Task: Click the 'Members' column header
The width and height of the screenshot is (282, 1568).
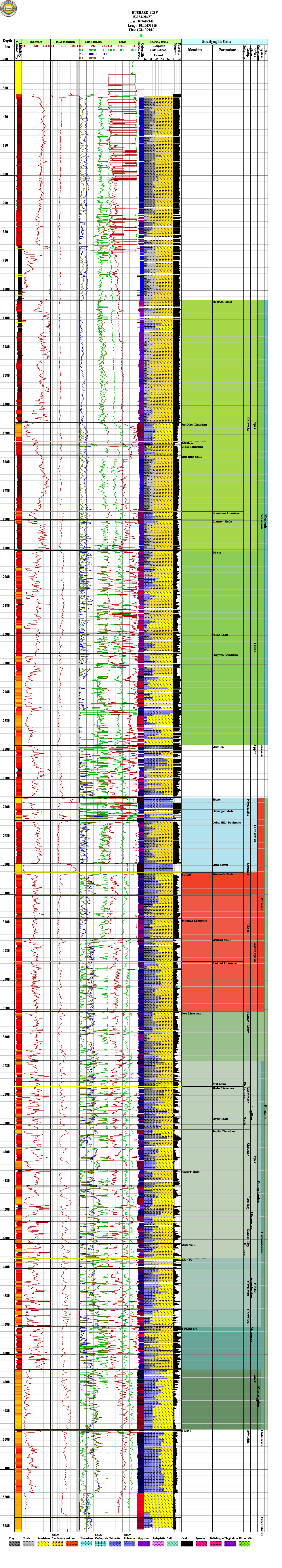Action: click(x=195, y=50)
